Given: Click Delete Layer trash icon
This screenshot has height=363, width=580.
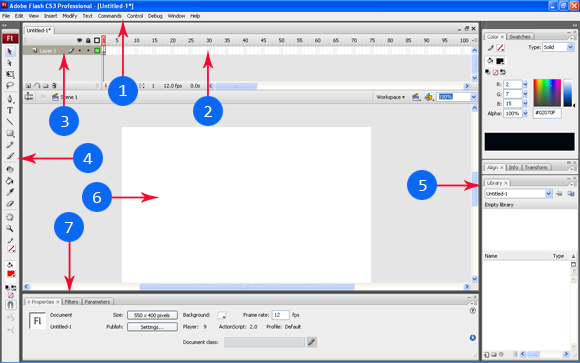Looking at the screenshot, I should click(54, 86).
